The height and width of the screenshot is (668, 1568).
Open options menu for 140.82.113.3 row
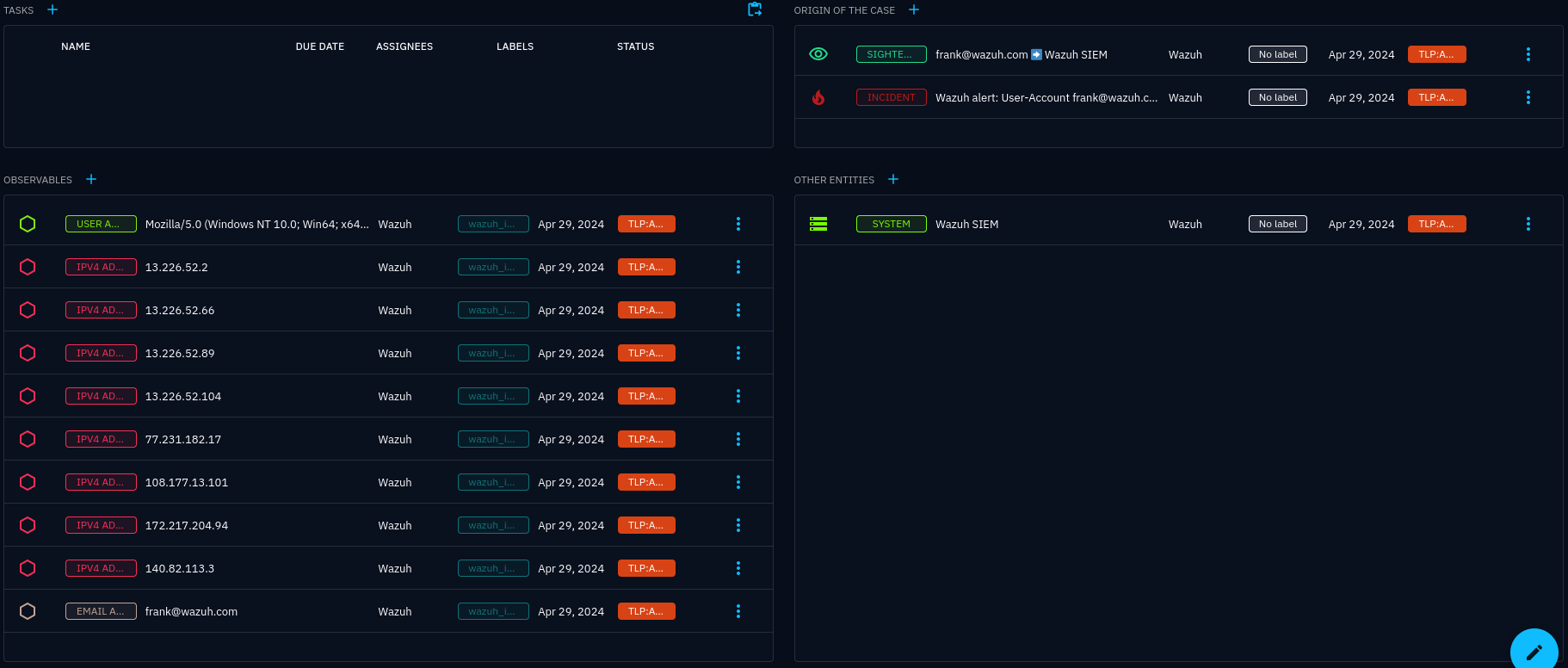click(x=738, y=568)
